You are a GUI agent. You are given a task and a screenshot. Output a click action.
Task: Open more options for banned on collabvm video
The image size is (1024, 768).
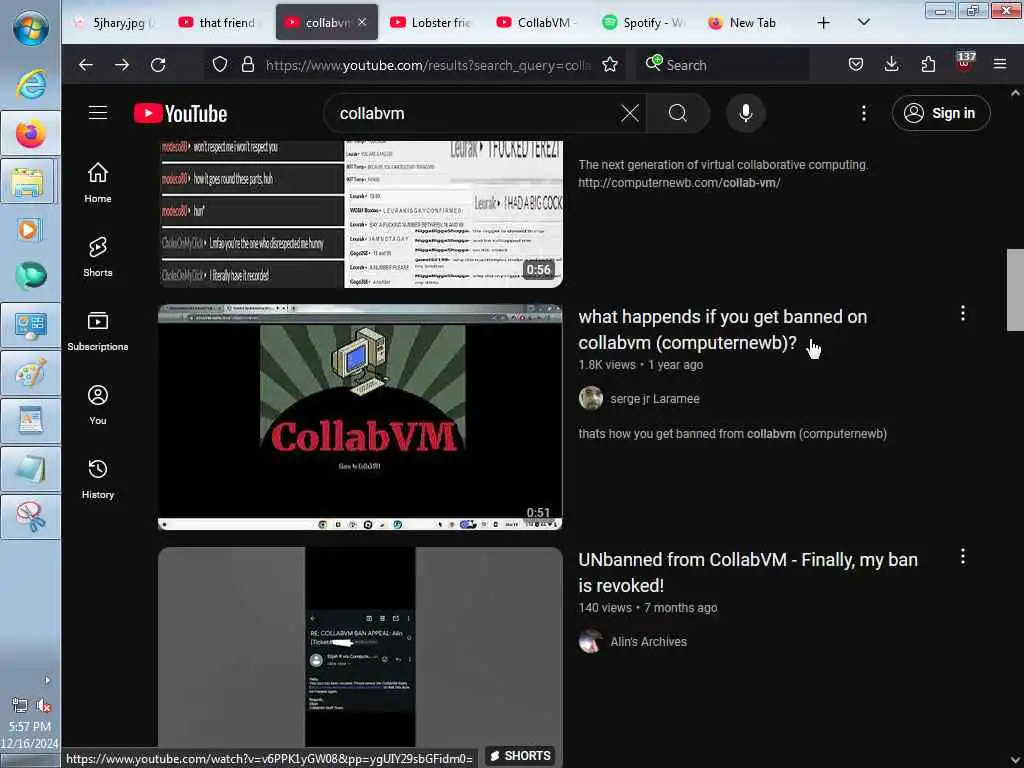pos(963,313)
